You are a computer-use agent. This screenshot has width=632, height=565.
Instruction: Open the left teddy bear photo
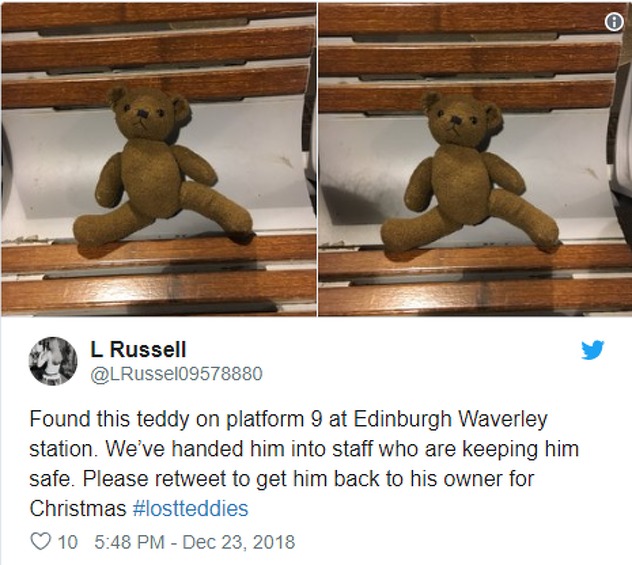pos(158,159)
